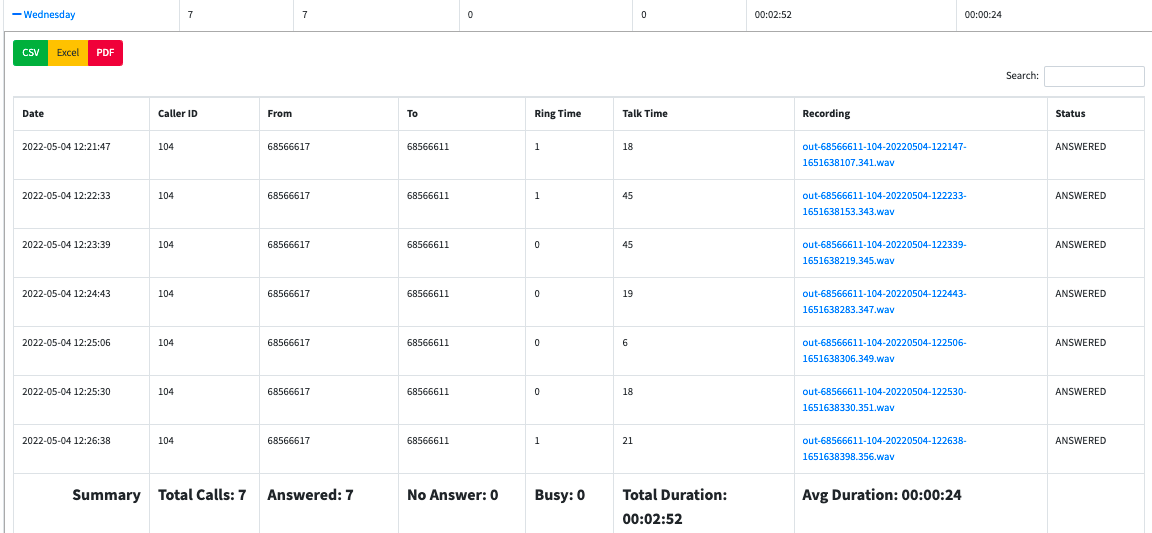This screenshot has height=533, width=1152.
Task: Click ANSWERED status in the 12:21:47 row
Action: tap(1080, 147)
